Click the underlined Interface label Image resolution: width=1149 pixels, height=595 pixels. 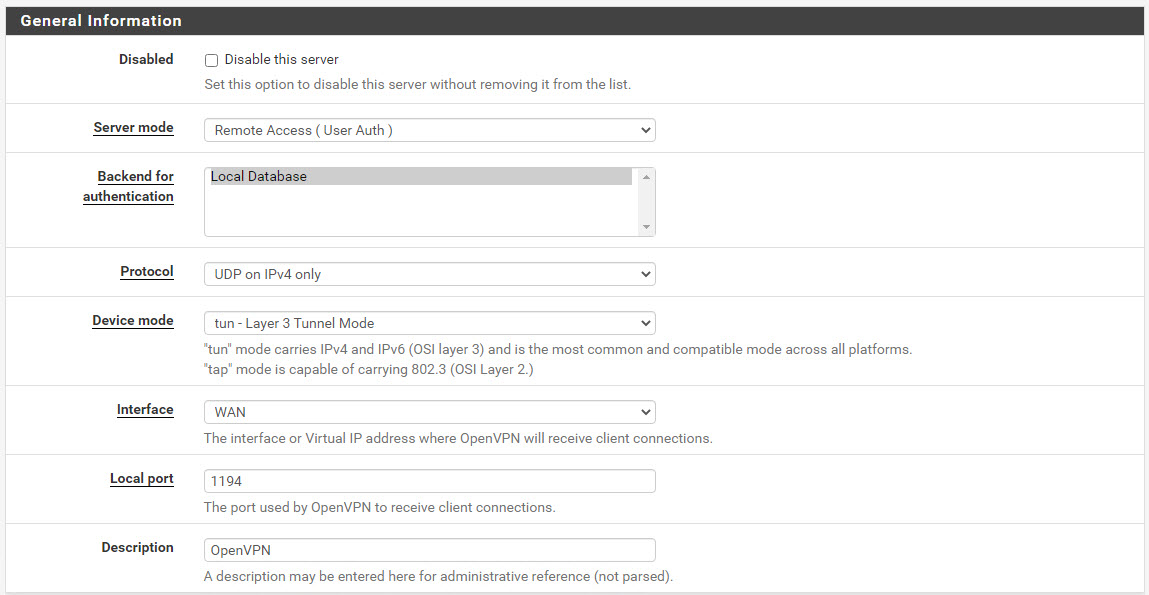[x=145, y=410]
